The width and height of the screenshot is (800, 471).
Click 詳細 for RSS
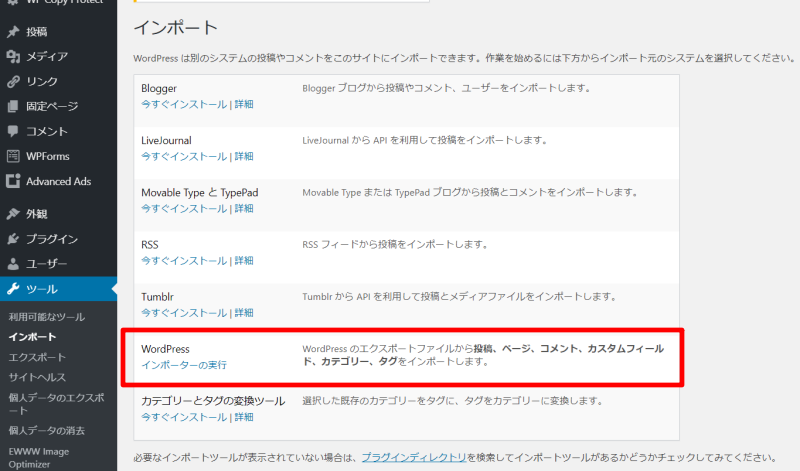tap(244, 260)
